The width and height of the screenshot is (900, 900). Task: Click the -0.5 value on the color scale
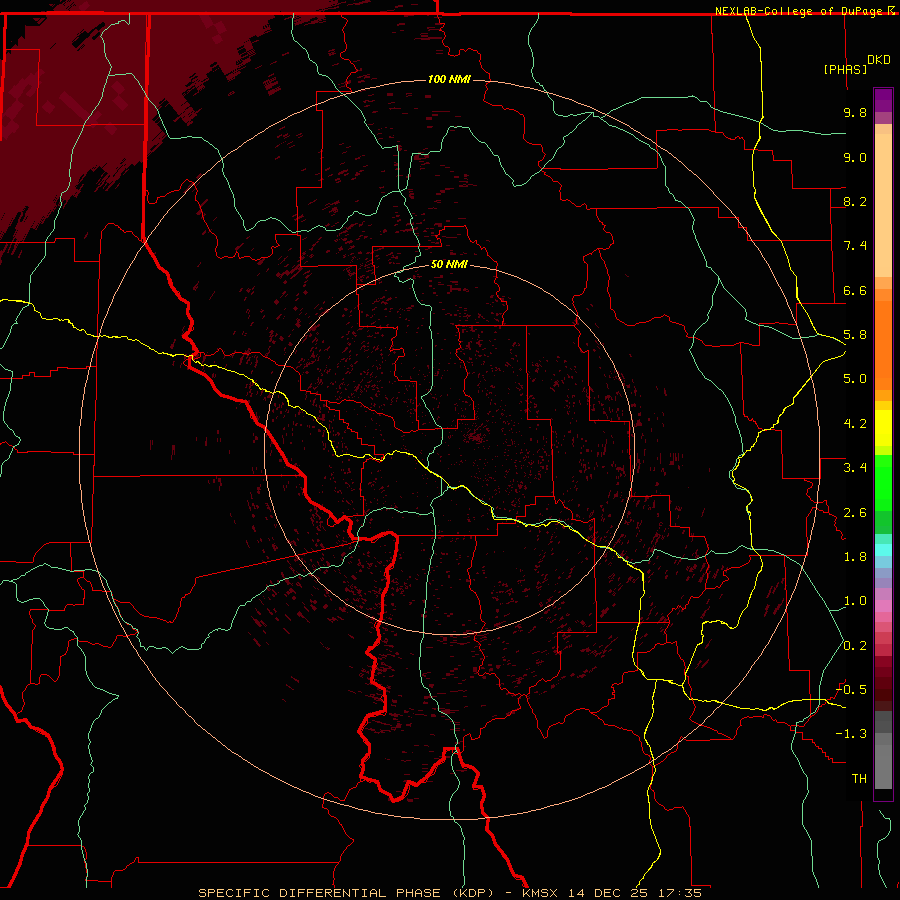[851, 690]
